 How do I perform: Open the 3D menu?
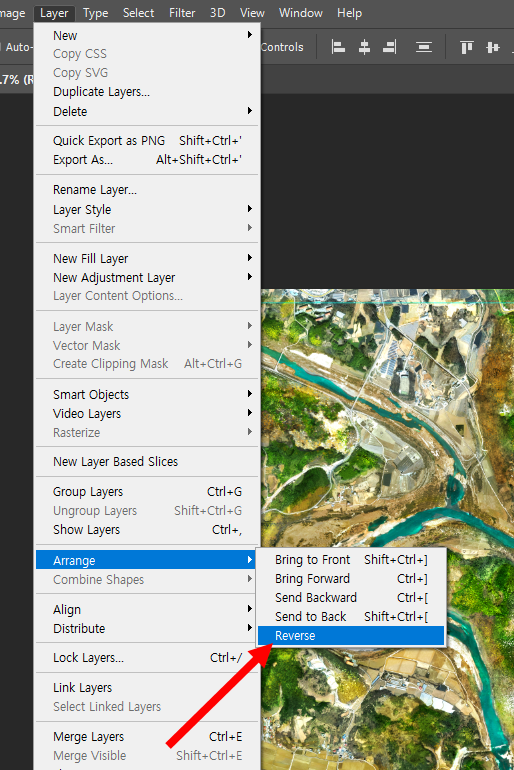pyautogui.click(x=217, y=13)
